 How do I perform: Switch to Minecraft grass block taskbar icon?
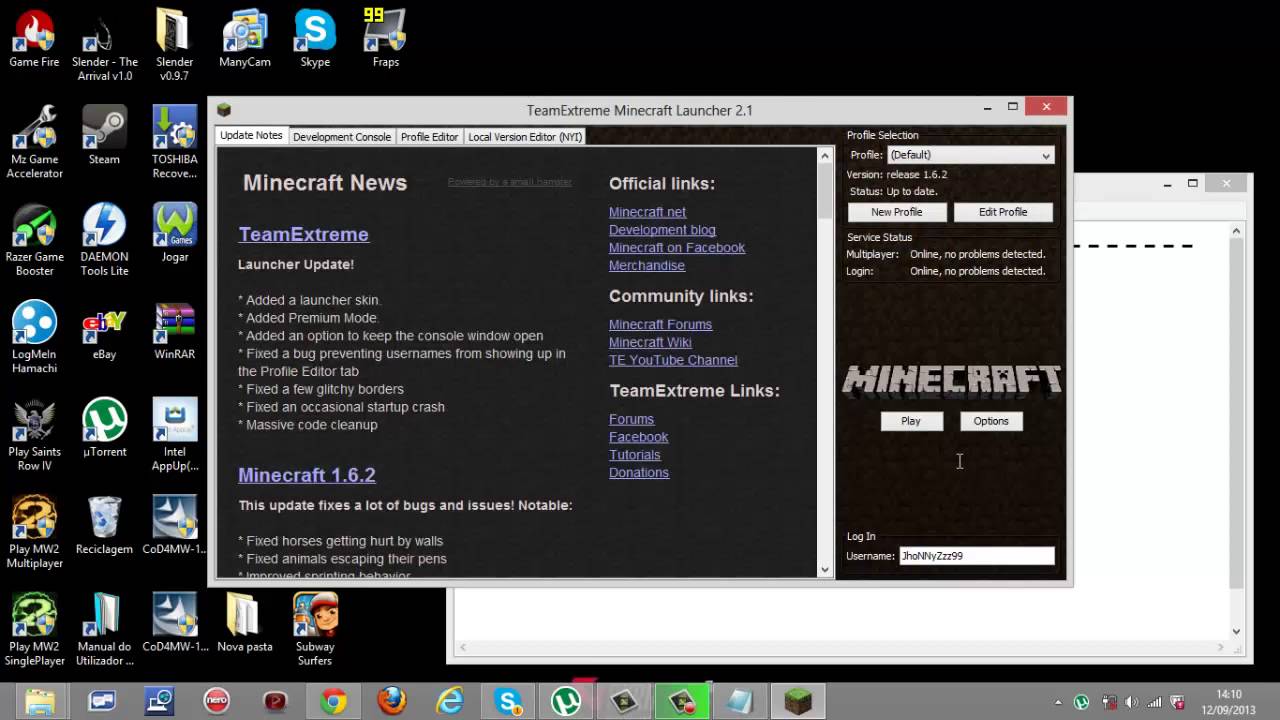[798, 701]
